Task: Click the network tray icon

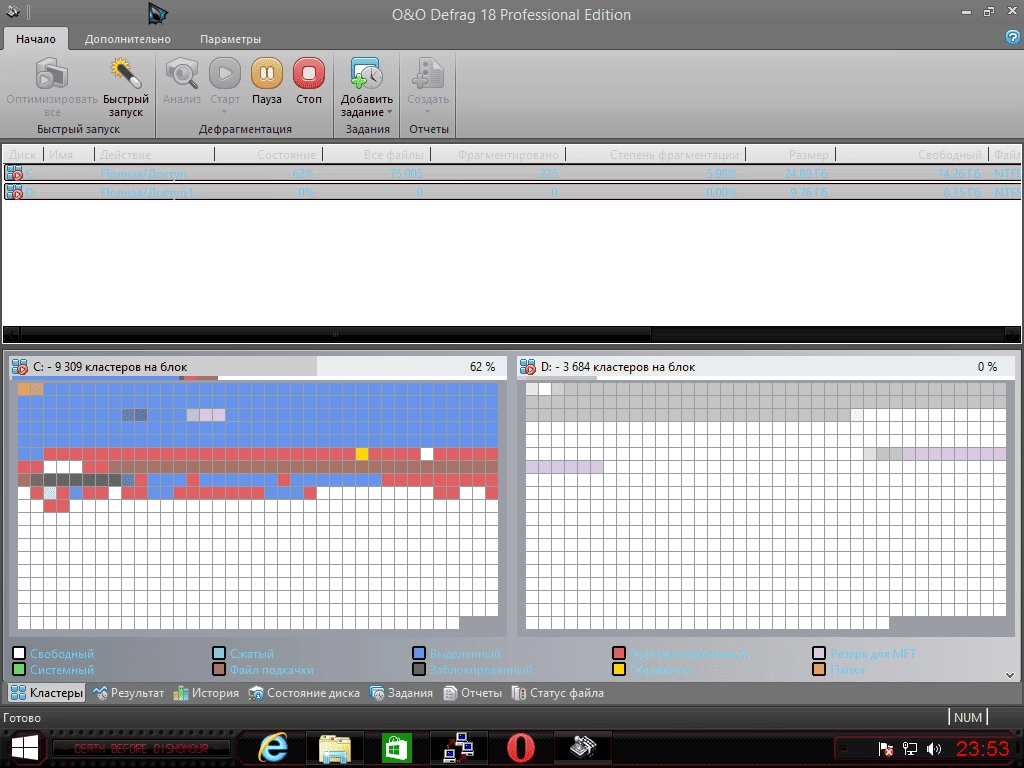Action: coord(910,748)
